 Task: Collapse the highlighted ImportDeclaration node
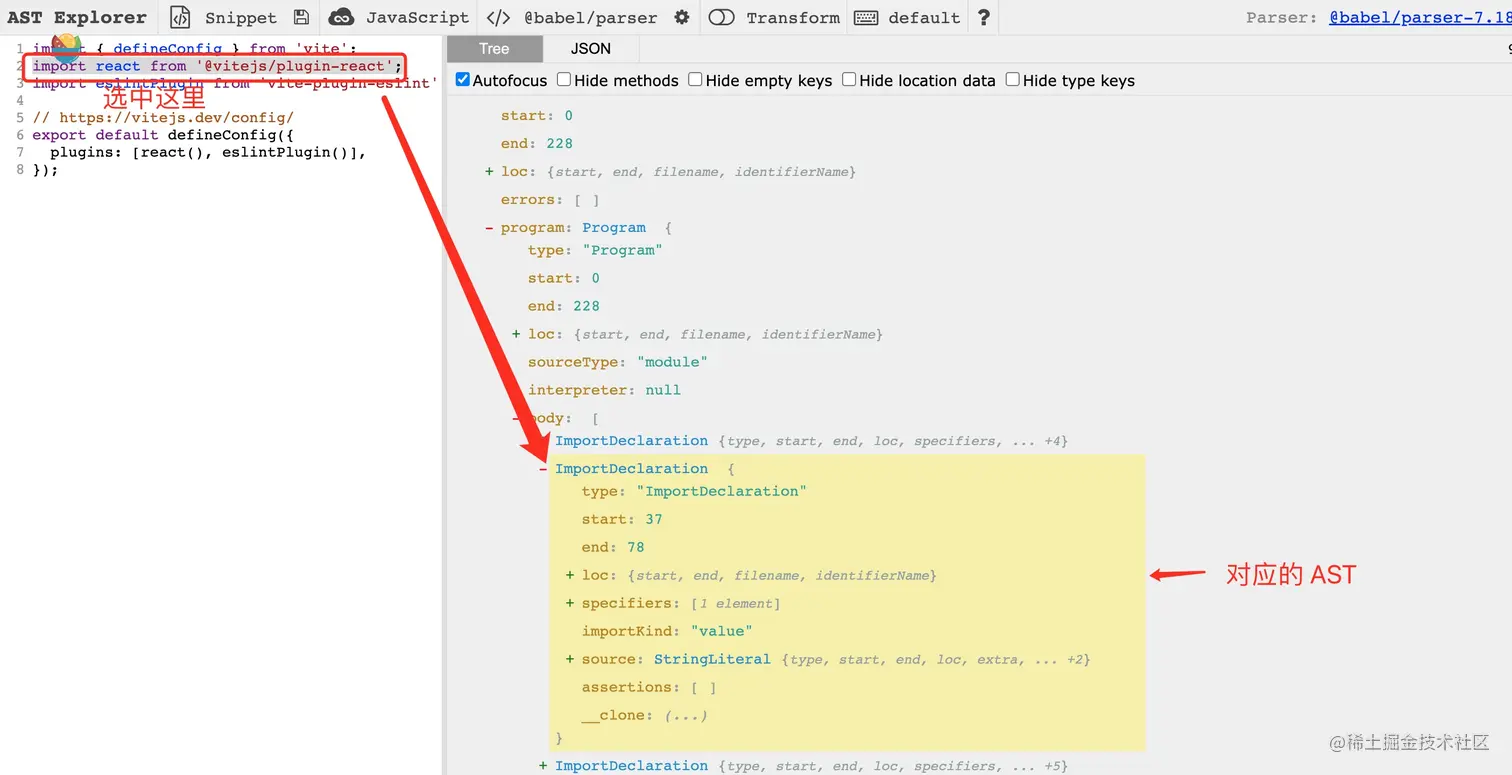[544, 468]
